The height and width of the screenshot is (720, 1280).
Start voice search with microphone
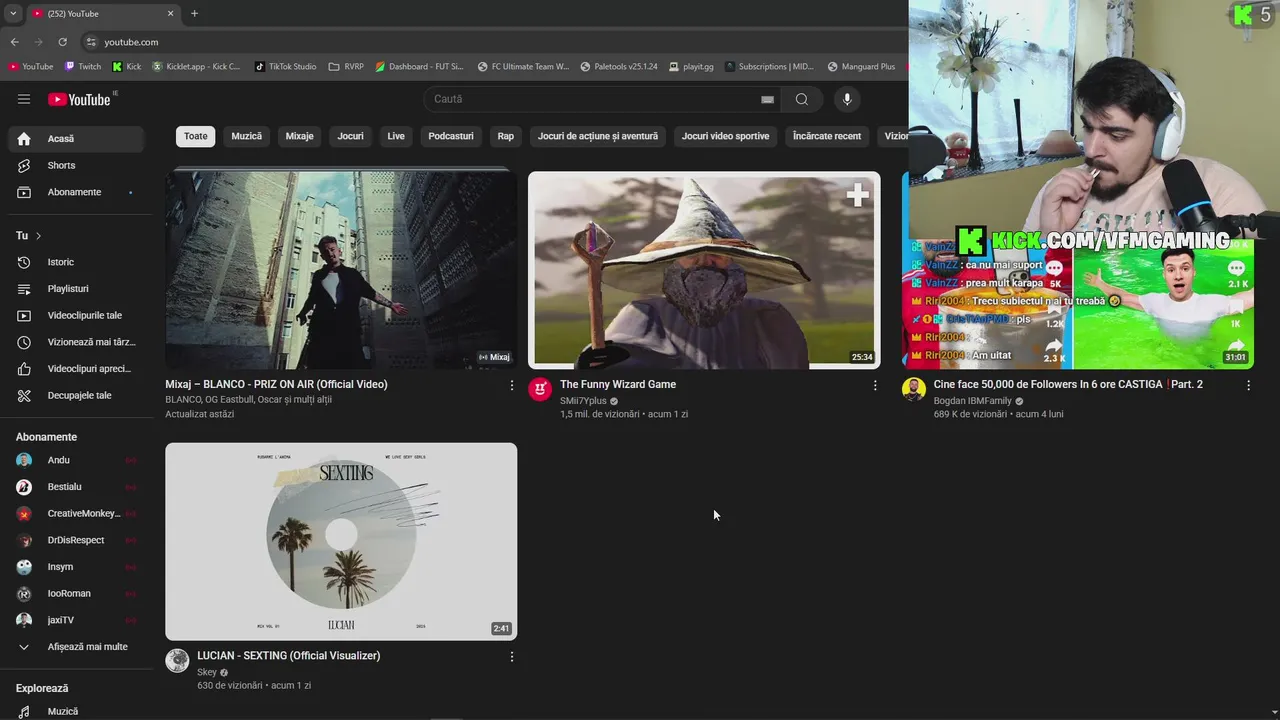point(847,99)
